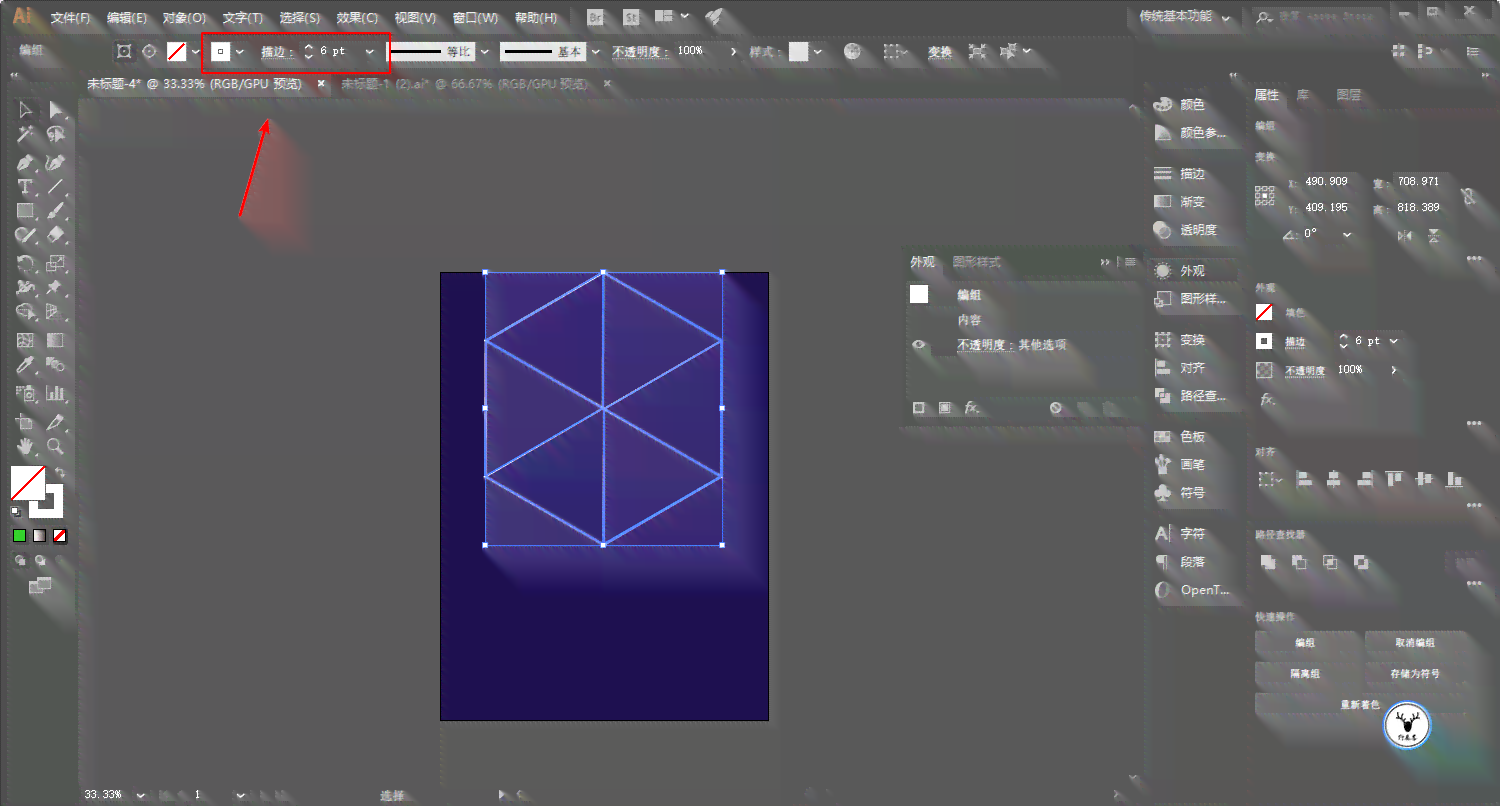Select the Lasso tool
The width and height of the screenshot is (1500, 806).
click(x=56, y=135)
